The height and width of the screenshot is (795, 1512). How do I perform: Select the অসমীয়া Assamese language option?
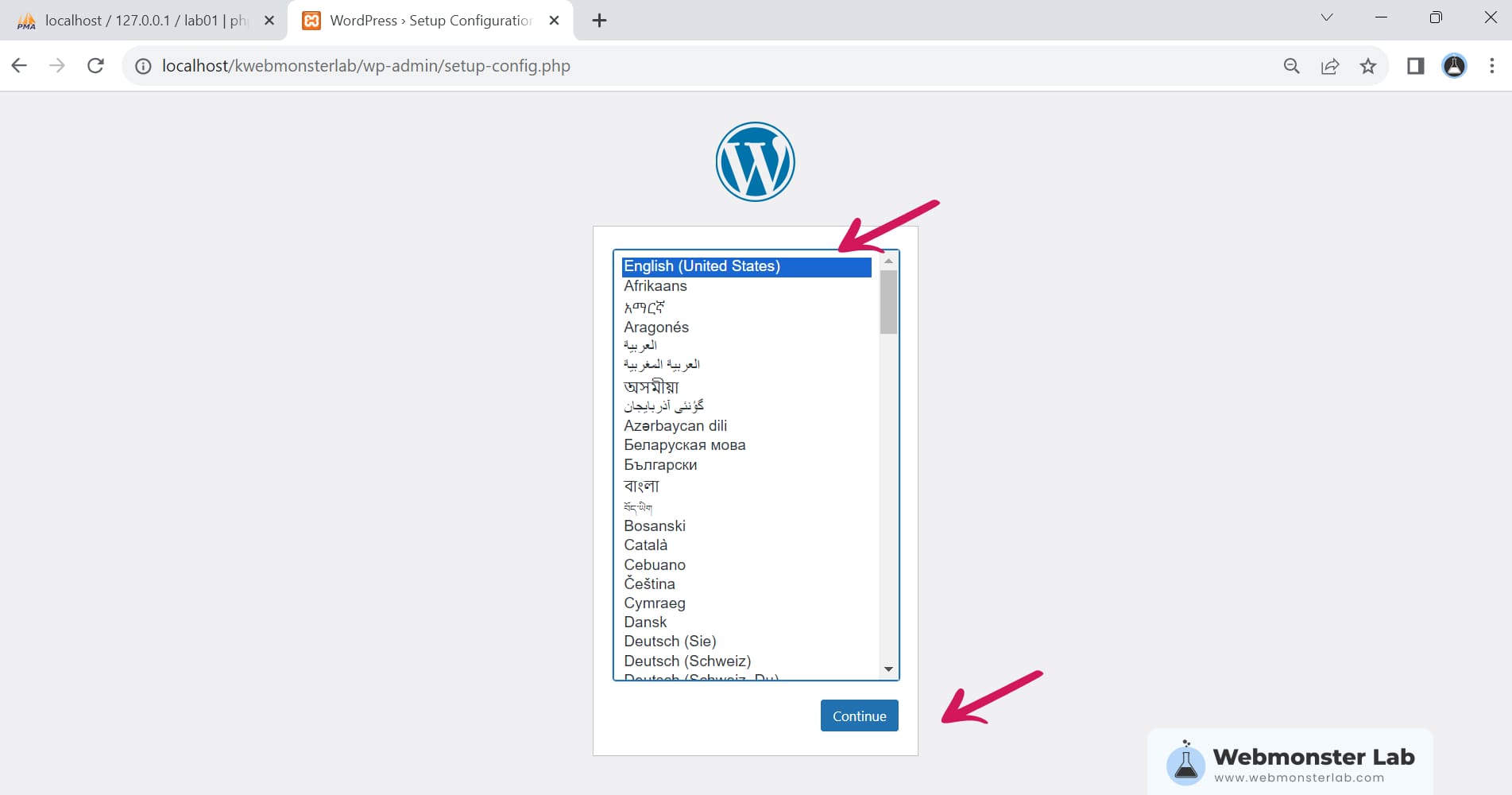[x=746, y=386]
